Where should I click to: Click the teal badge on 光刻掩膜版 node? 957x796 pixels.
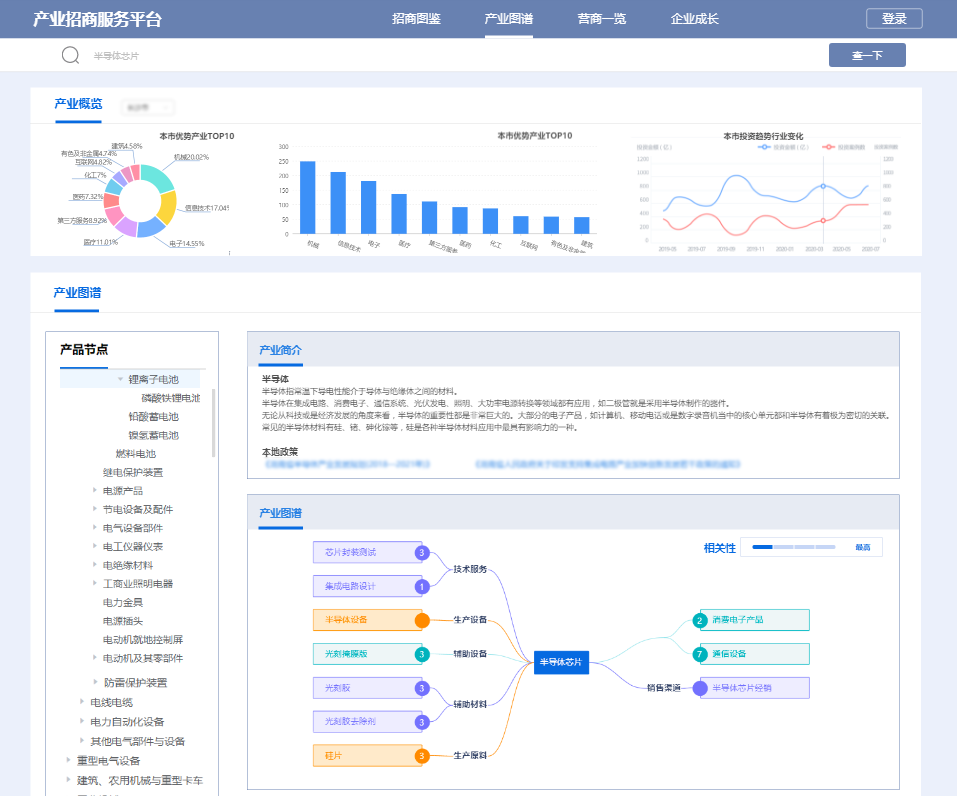(x=422, y=655)
